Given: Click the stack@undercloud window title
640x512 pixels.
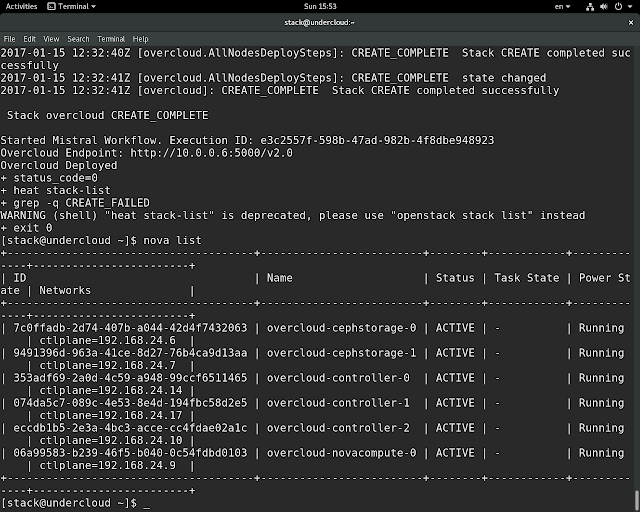Looking at the screenshot, I should coord(320,22).
